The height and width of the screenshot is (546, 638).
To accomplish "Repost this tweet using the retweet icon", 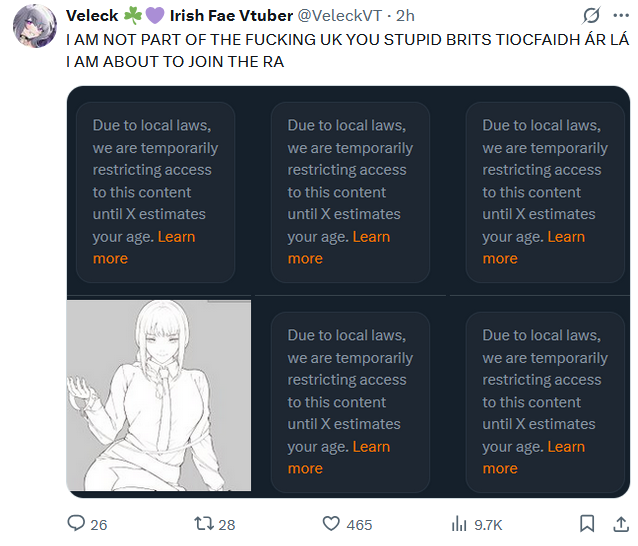I will [x=204, y=524].
